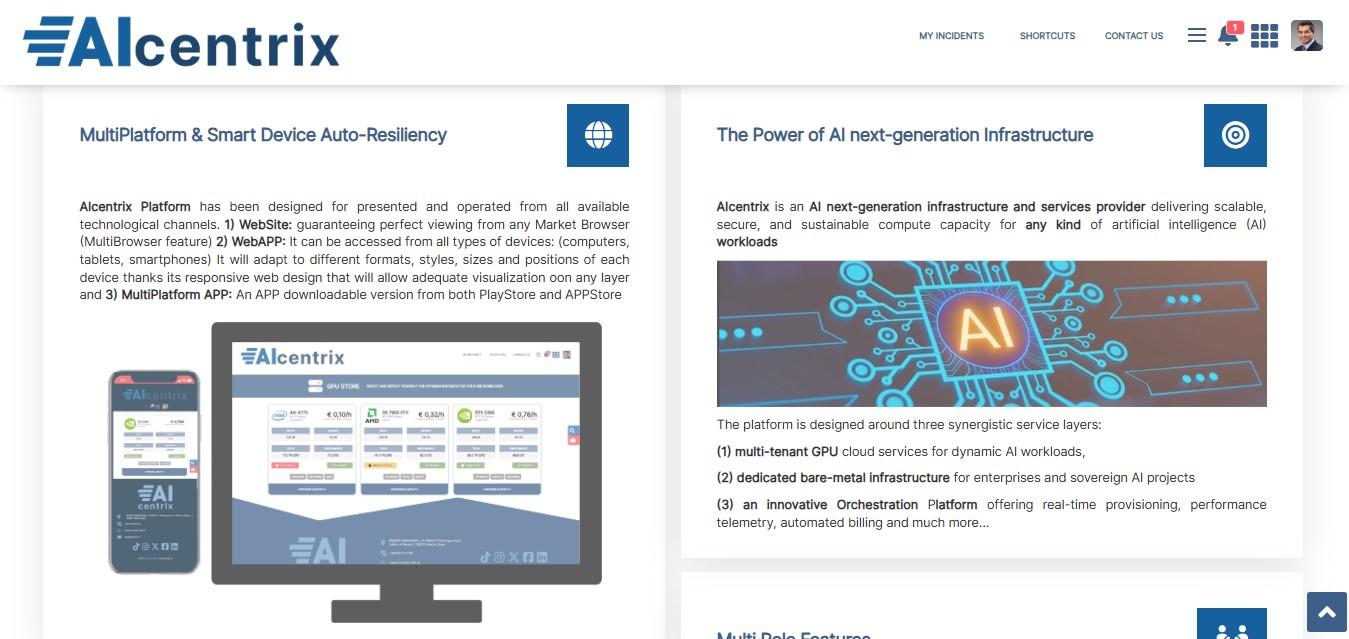This screenshot has width=1349, height=639.
Task: Click the people icon on Multi Role card
Action: 1231,628
